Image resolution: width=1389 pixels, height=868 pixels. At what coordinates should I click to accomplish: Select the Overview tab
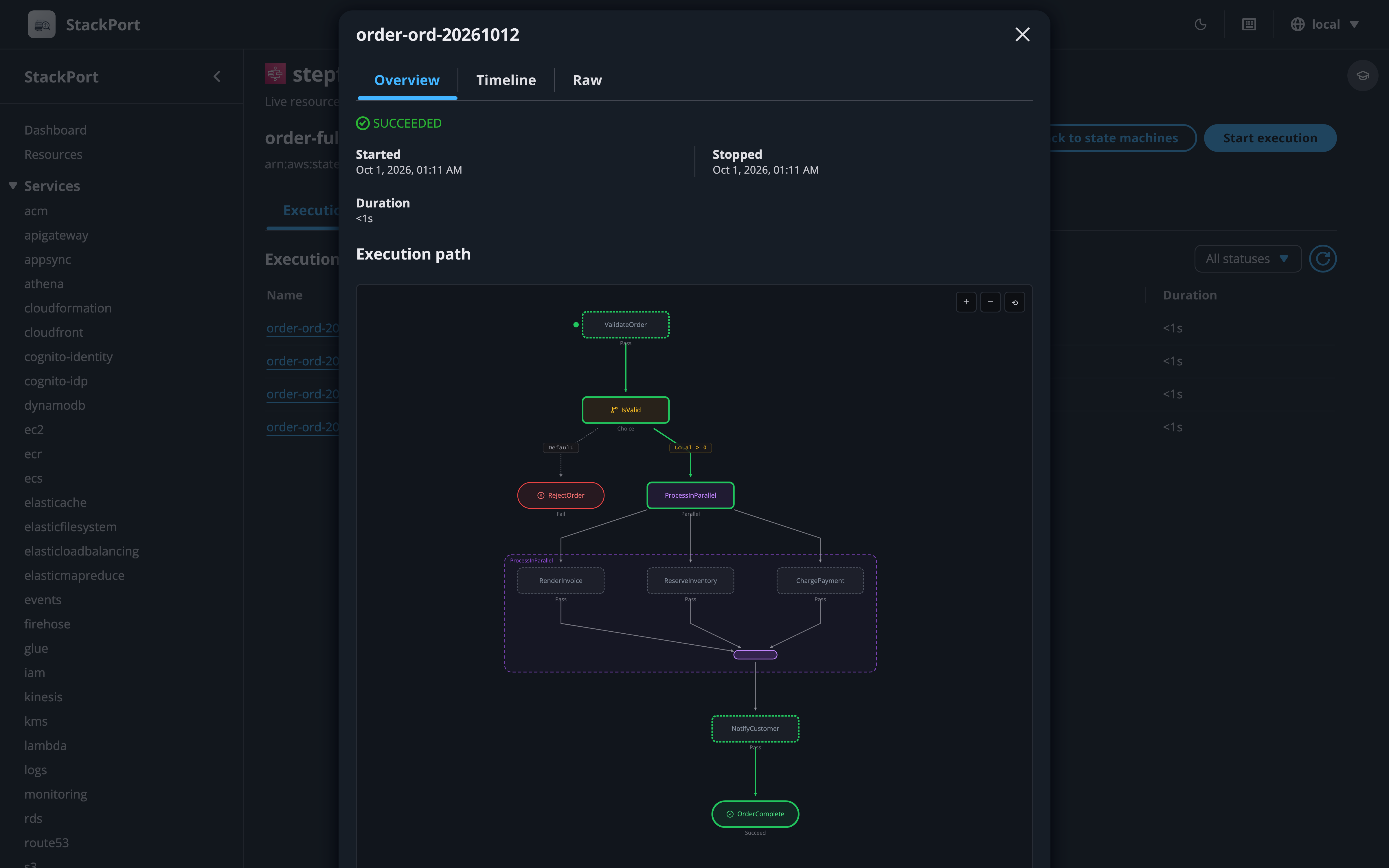(x=407, y=80)
